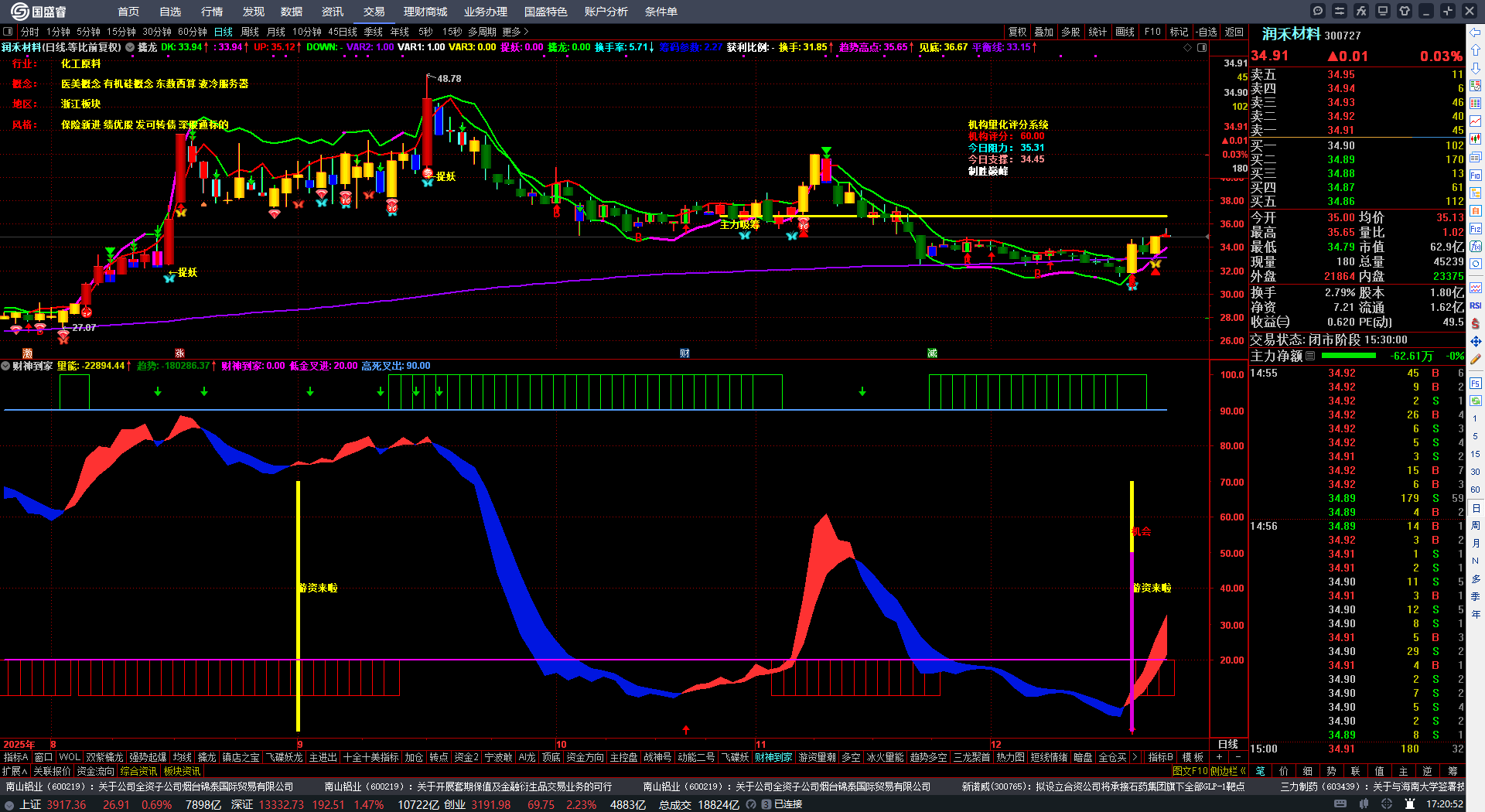This screenshot has width=1485, height=812.
Task: Click the 润禾材料 stock name header
Action: tap(1292, 34)
